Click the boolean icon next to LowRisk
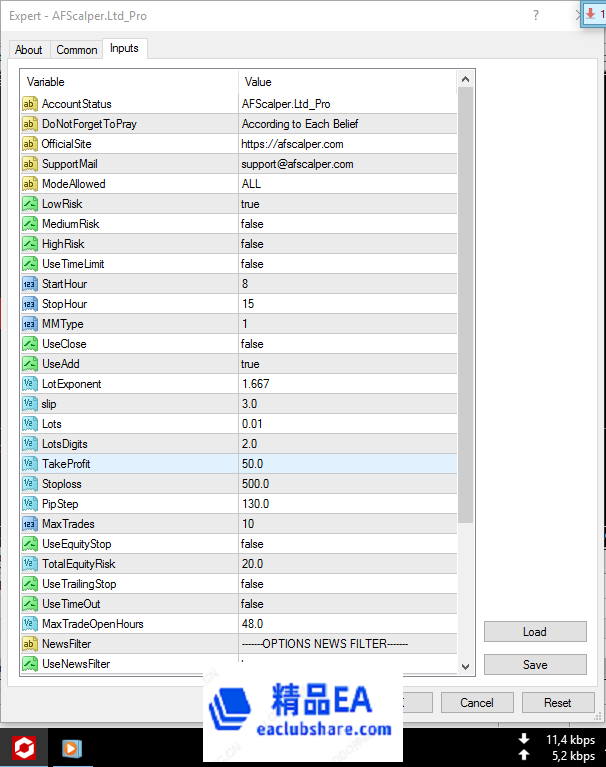The height and width of the screenshot is (767, 606). coord(30,204)
